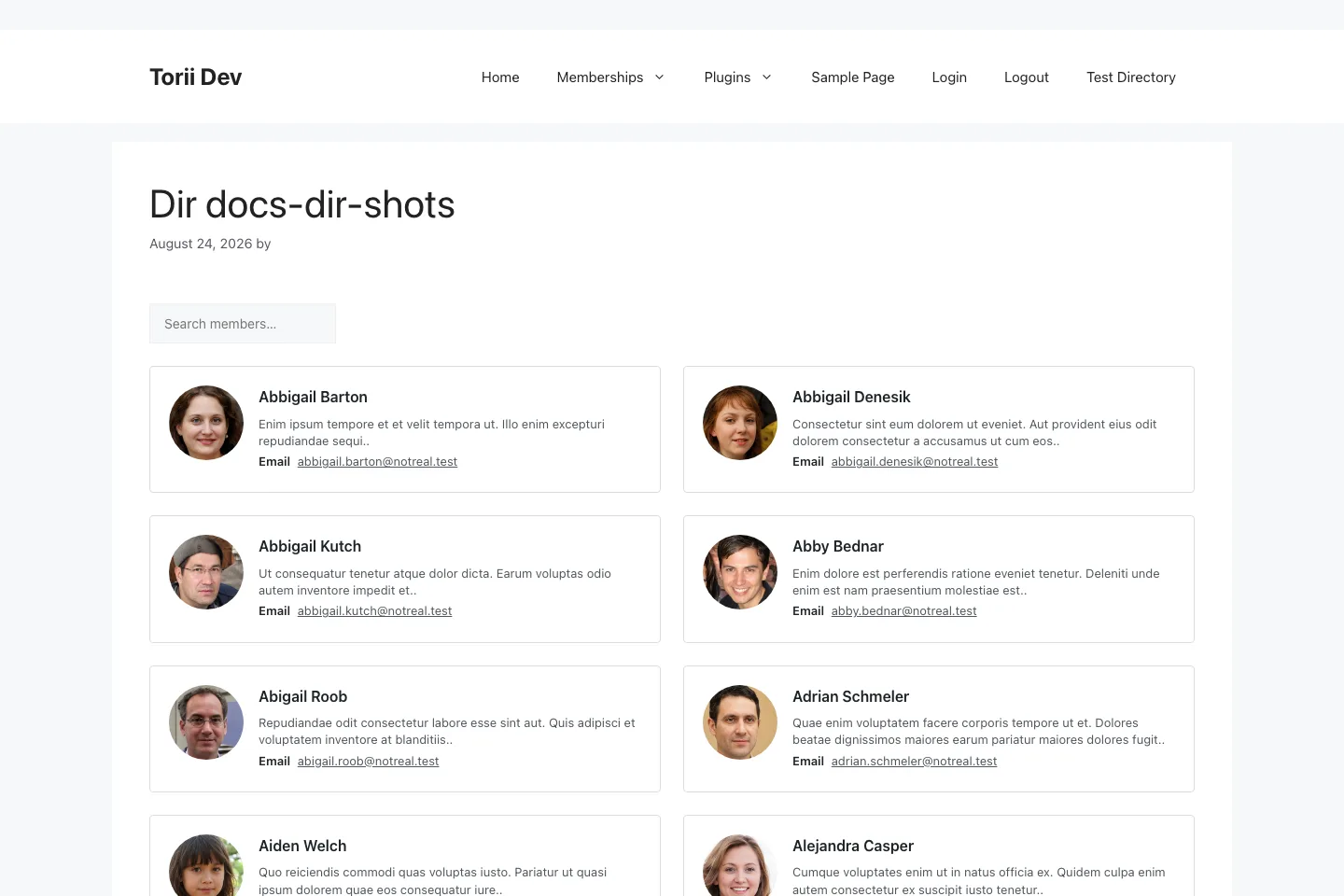1344x896 pixels.
Task: Navigate to Sample Page
Action: coord(853,77)
